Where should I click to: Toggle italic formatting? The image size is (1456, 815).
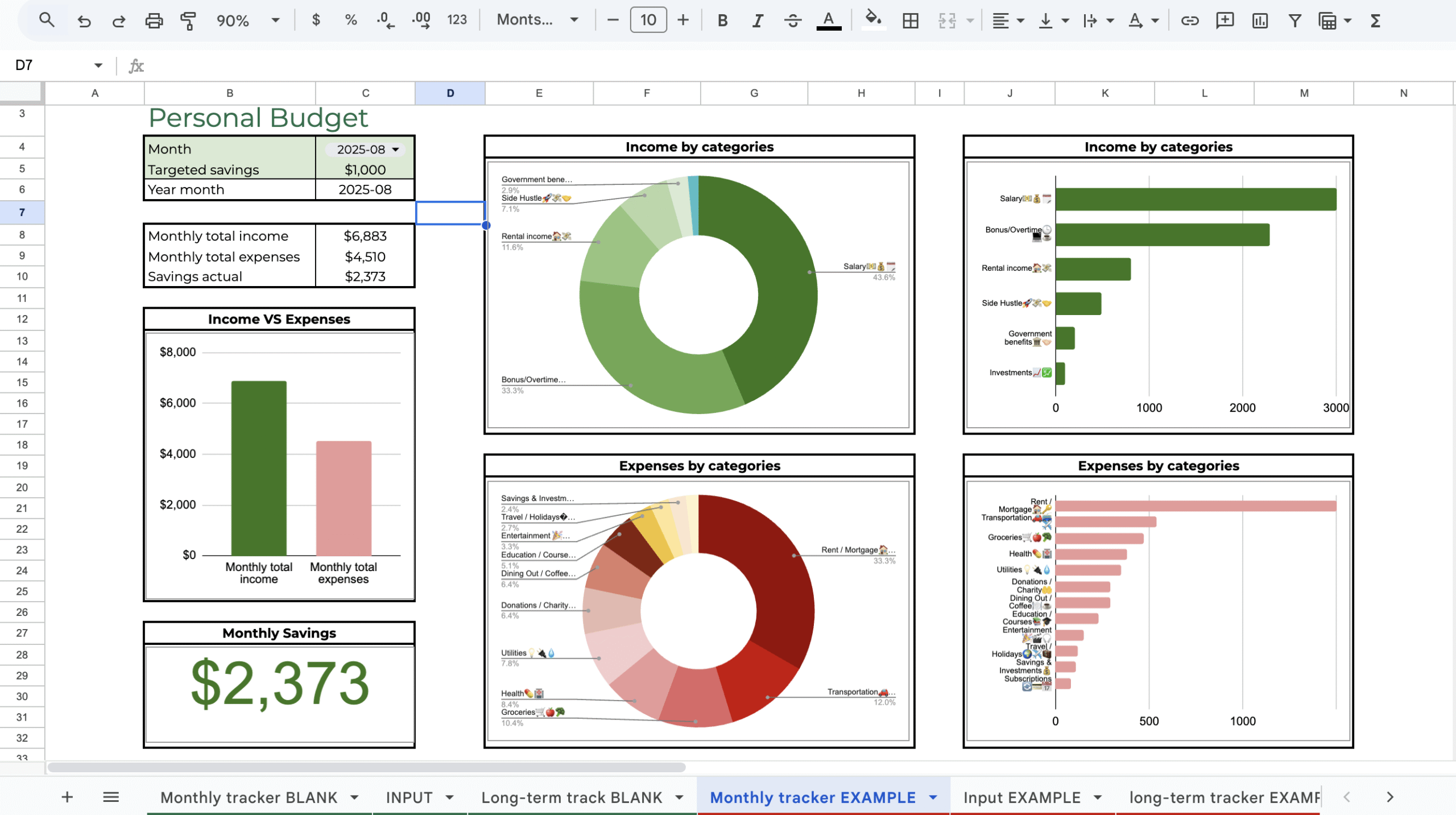click(x=757, y=20)
